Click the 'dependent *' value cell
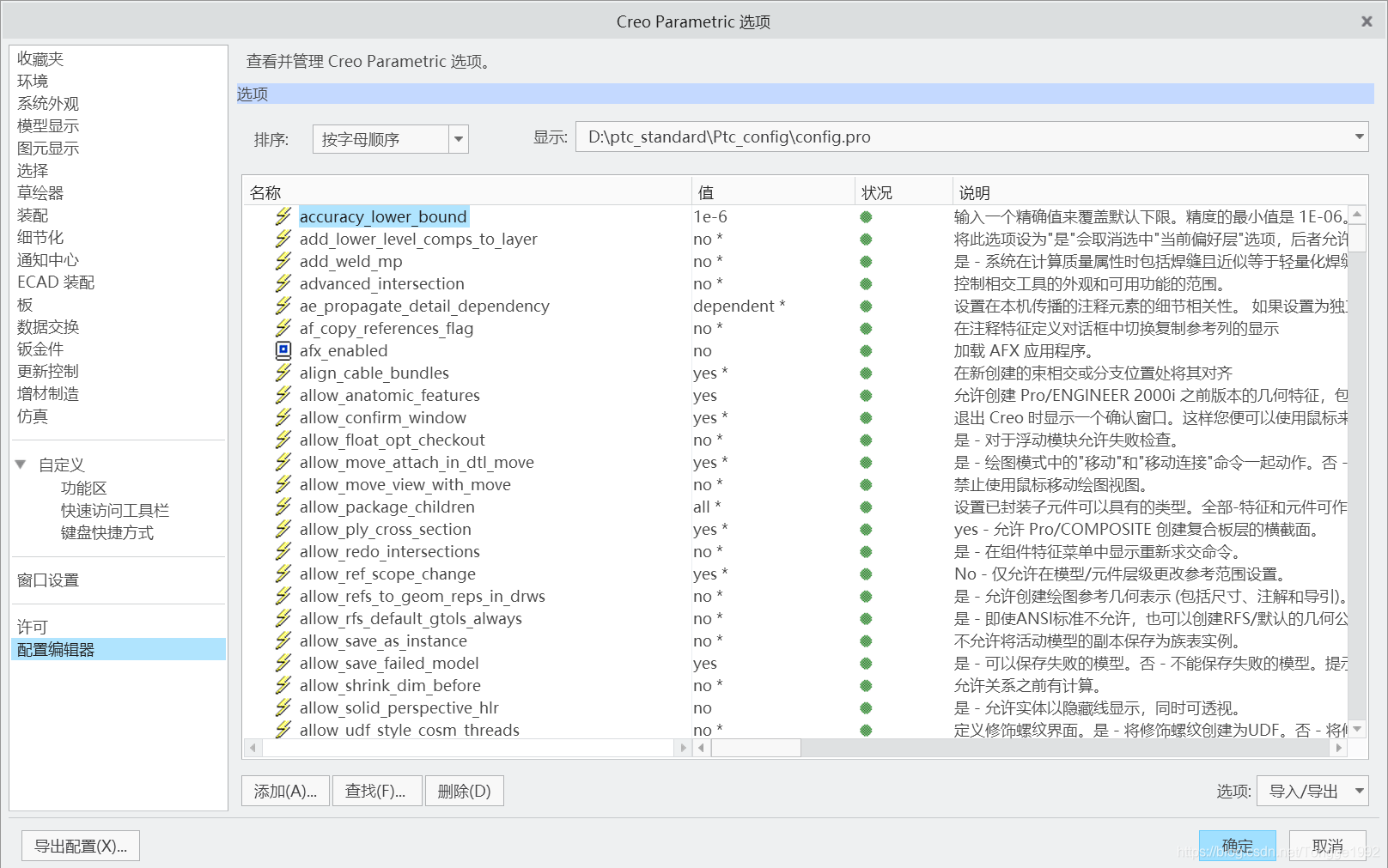The width and height of the screenshot is (1388, 868). tap(740, 306)
